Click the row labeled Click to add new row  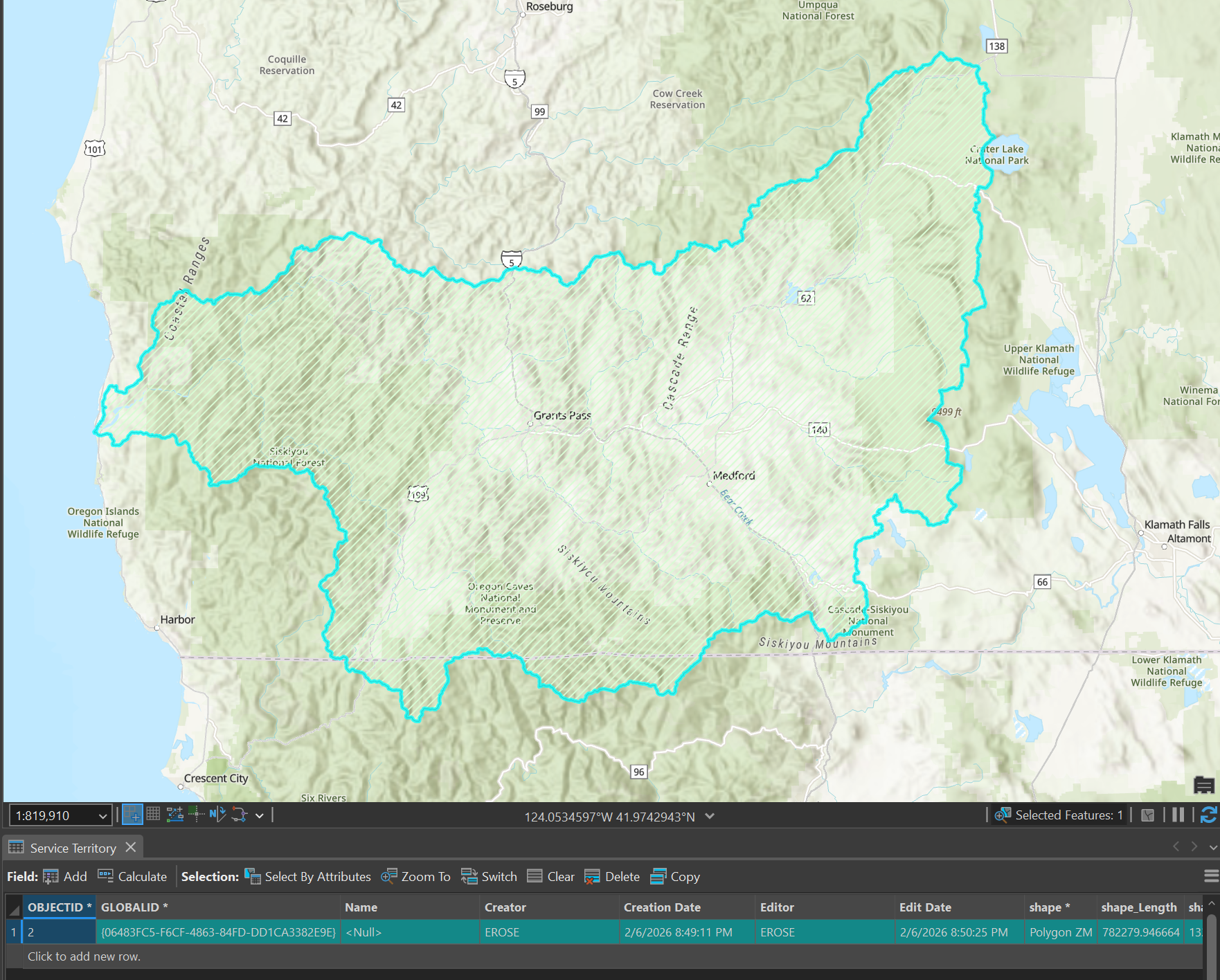tap(84, 956)
